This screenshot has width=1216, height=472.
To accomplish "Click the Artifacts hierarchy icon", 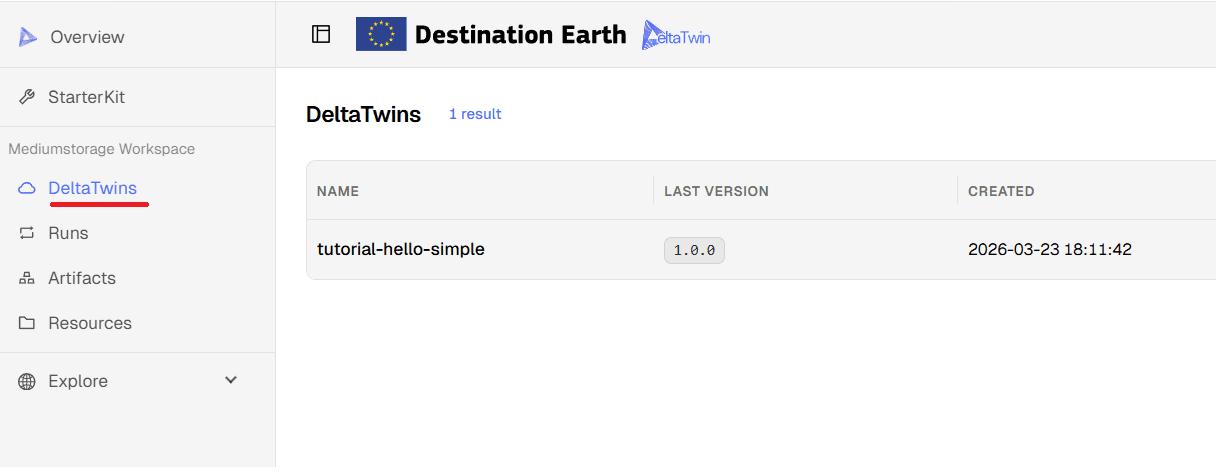I will [27, 278].
